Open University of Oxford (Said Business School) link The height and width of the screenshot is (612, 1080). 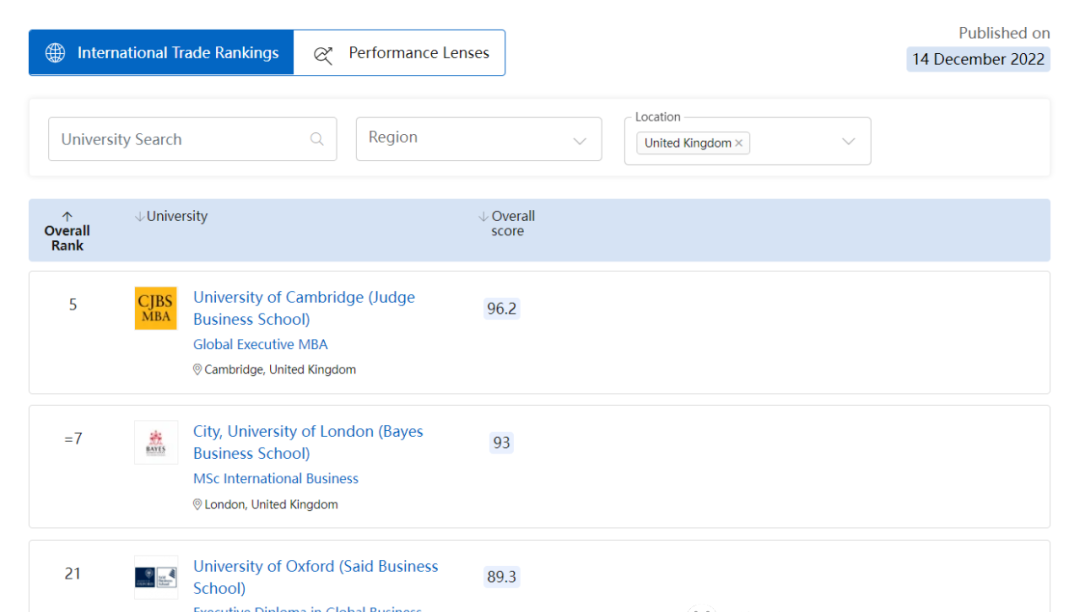coord(315,577)
